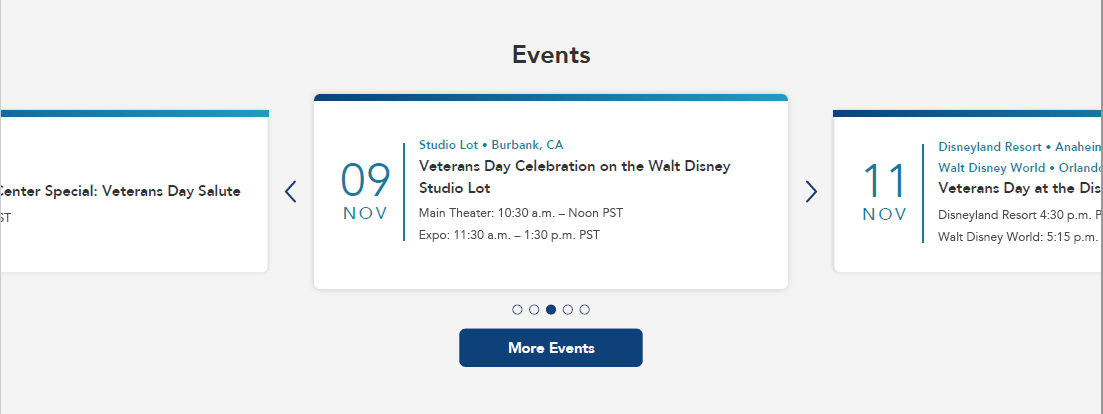Open the Veterans Day Salute event title
The image size is (1103, 414).
pos(120,191)
